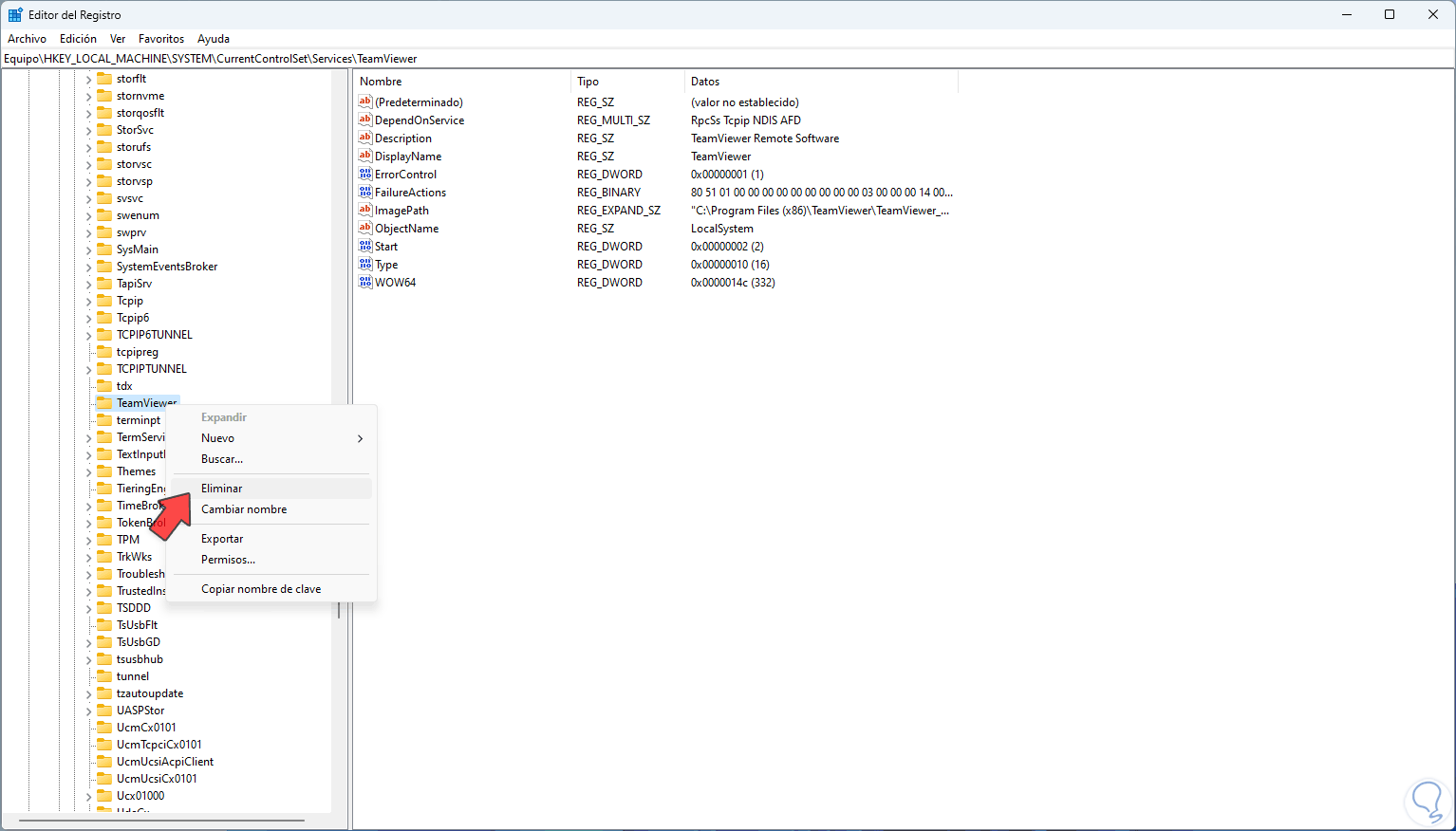The width and height of the screenshot is (1456, 831).
Task: Select the UcmTcpciCx0101 key
Action: coord(159,745)
